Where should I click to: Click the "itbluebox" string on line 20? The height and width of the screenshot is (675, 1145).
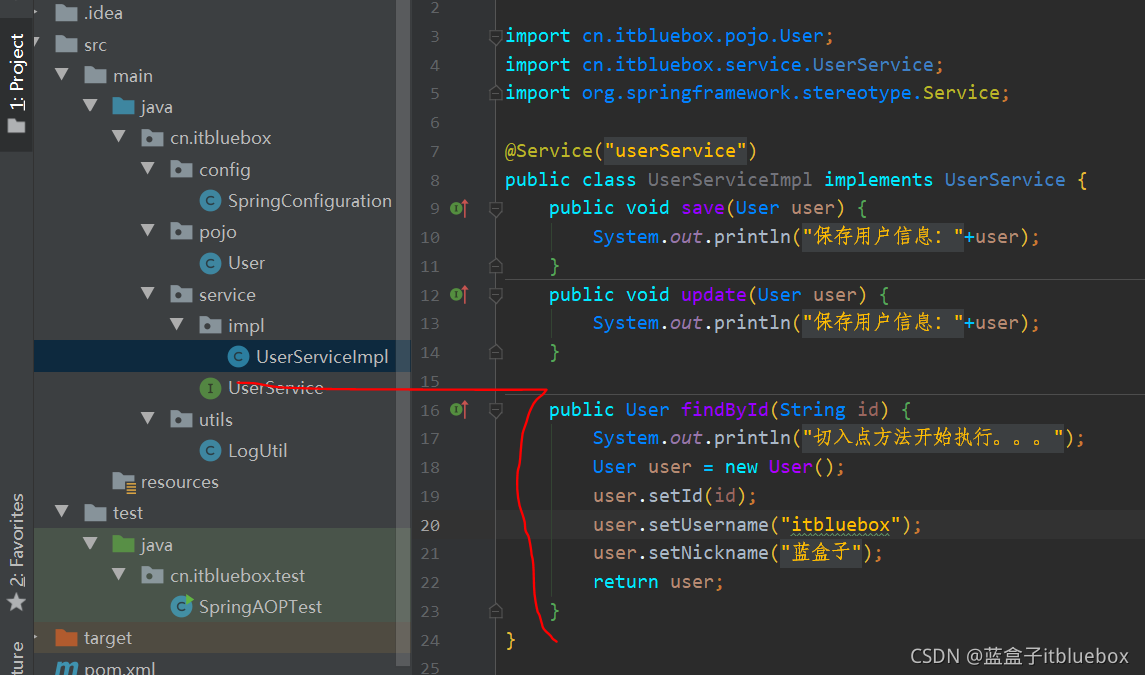840,525
